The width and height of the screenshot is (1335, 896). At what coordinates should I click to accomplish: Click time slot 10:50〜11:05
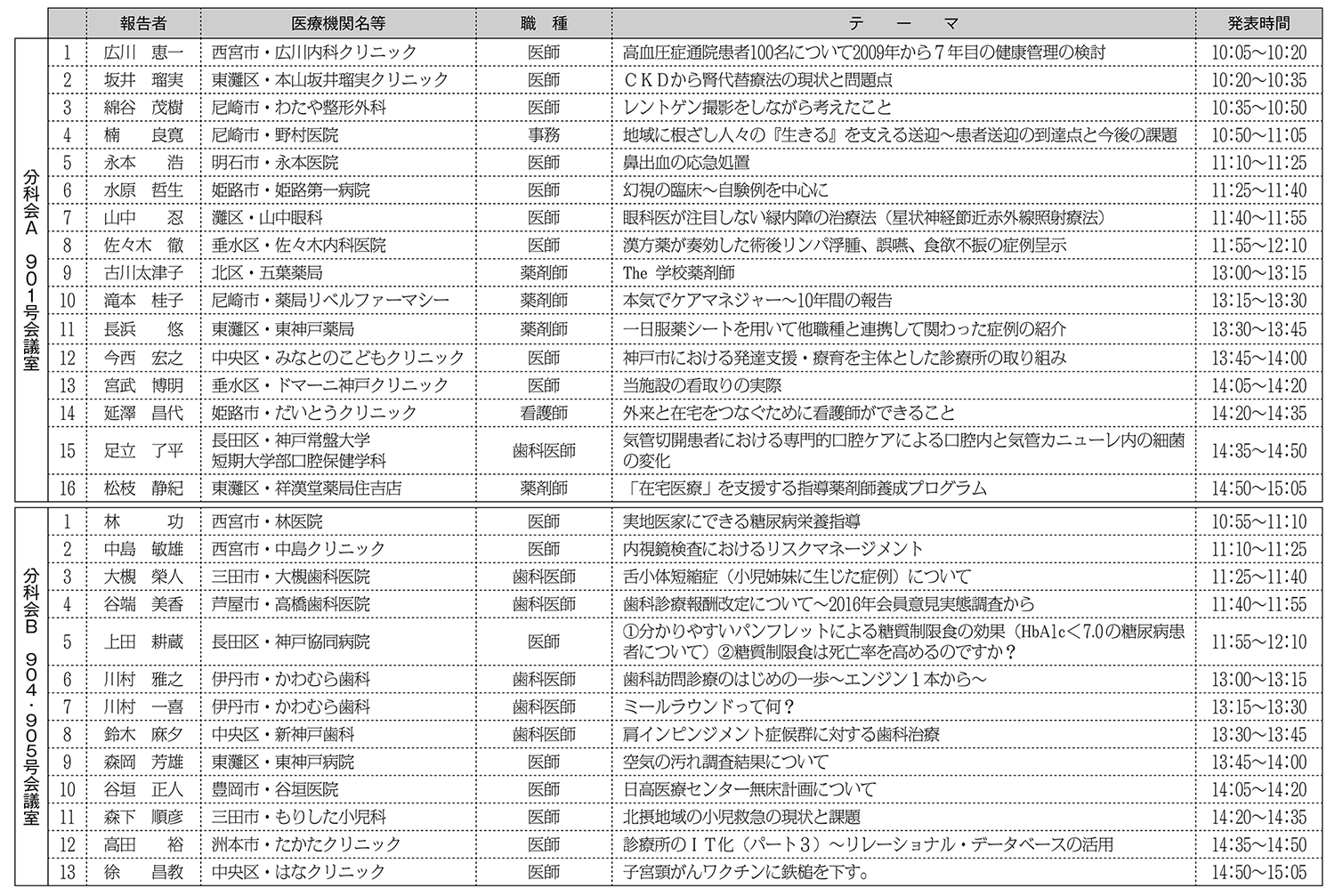(1259, 135)
